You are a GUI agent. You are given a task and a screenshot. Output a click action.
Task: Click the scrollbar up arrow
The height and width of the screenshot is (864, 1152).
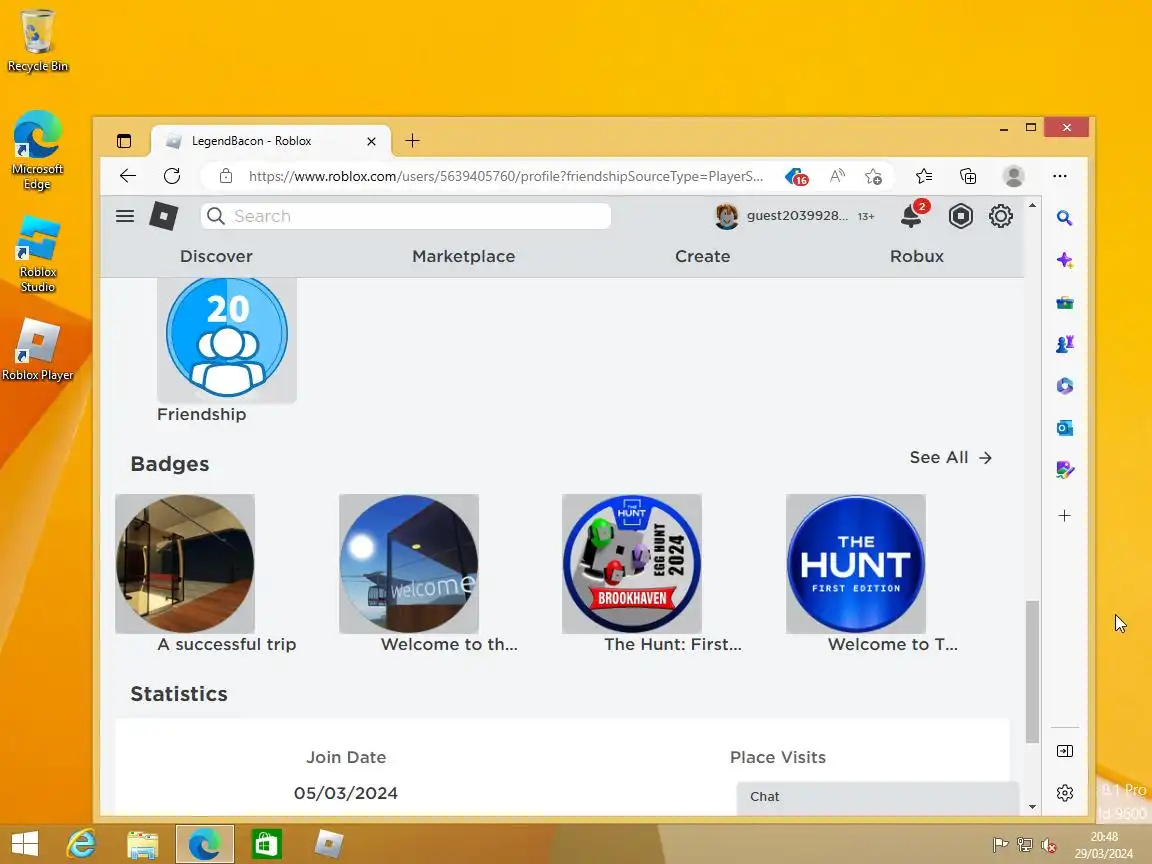1032,206
